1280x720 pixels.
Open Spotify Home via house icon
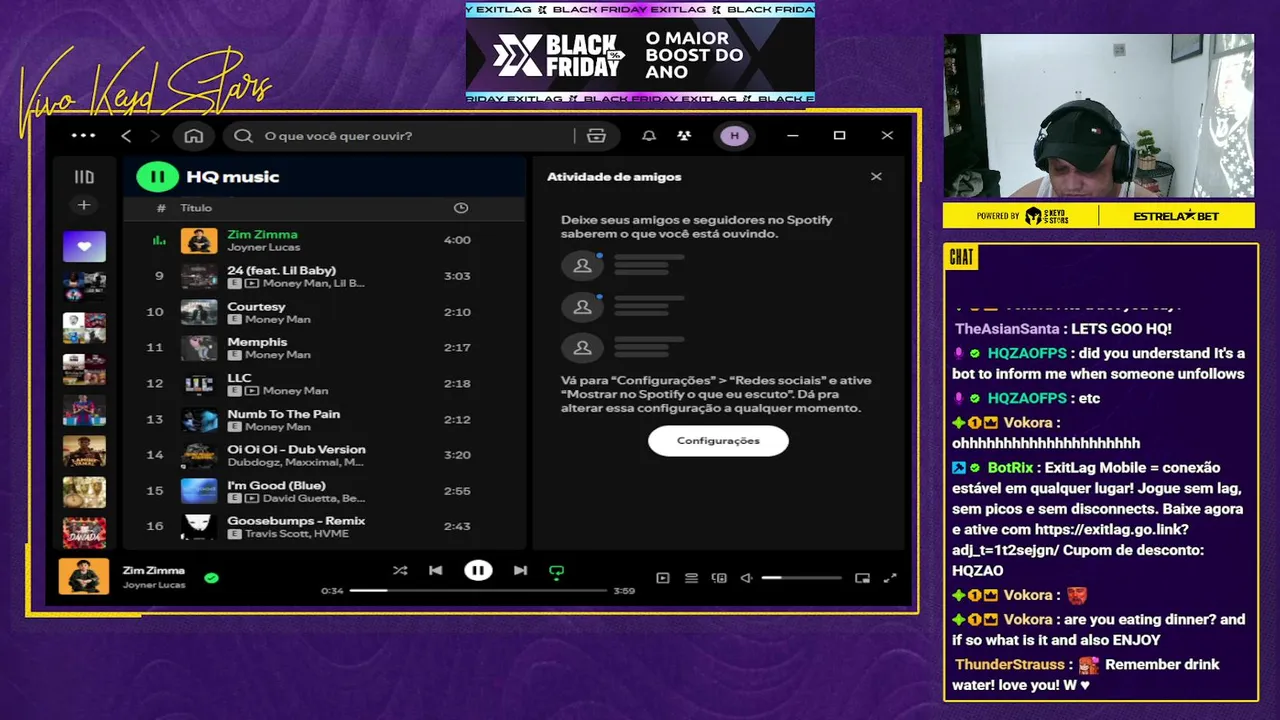(x=194, y=136)
